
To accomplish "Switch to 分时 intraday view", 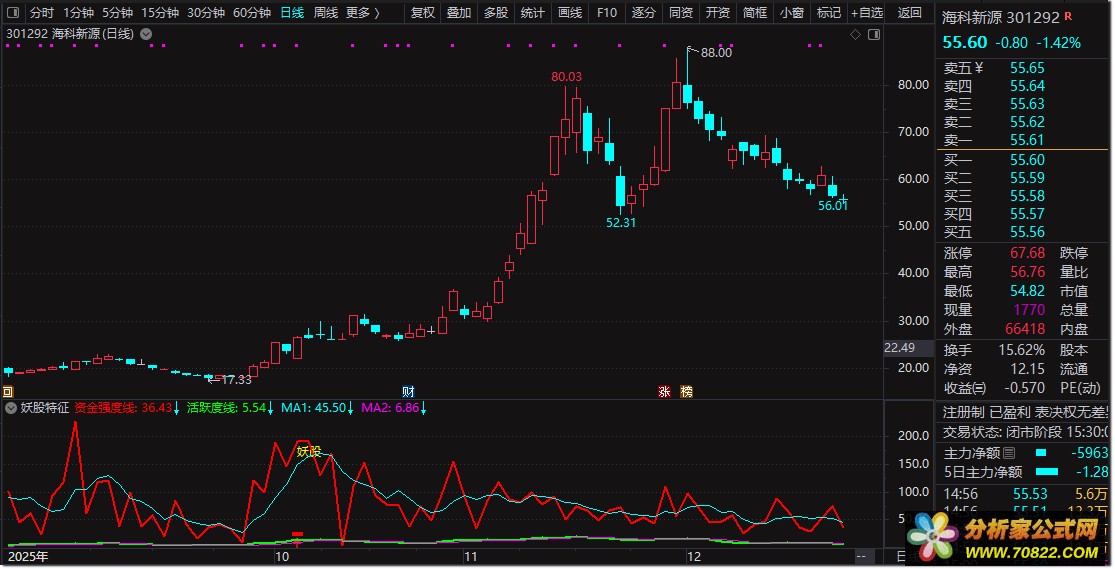I will 42,12.
